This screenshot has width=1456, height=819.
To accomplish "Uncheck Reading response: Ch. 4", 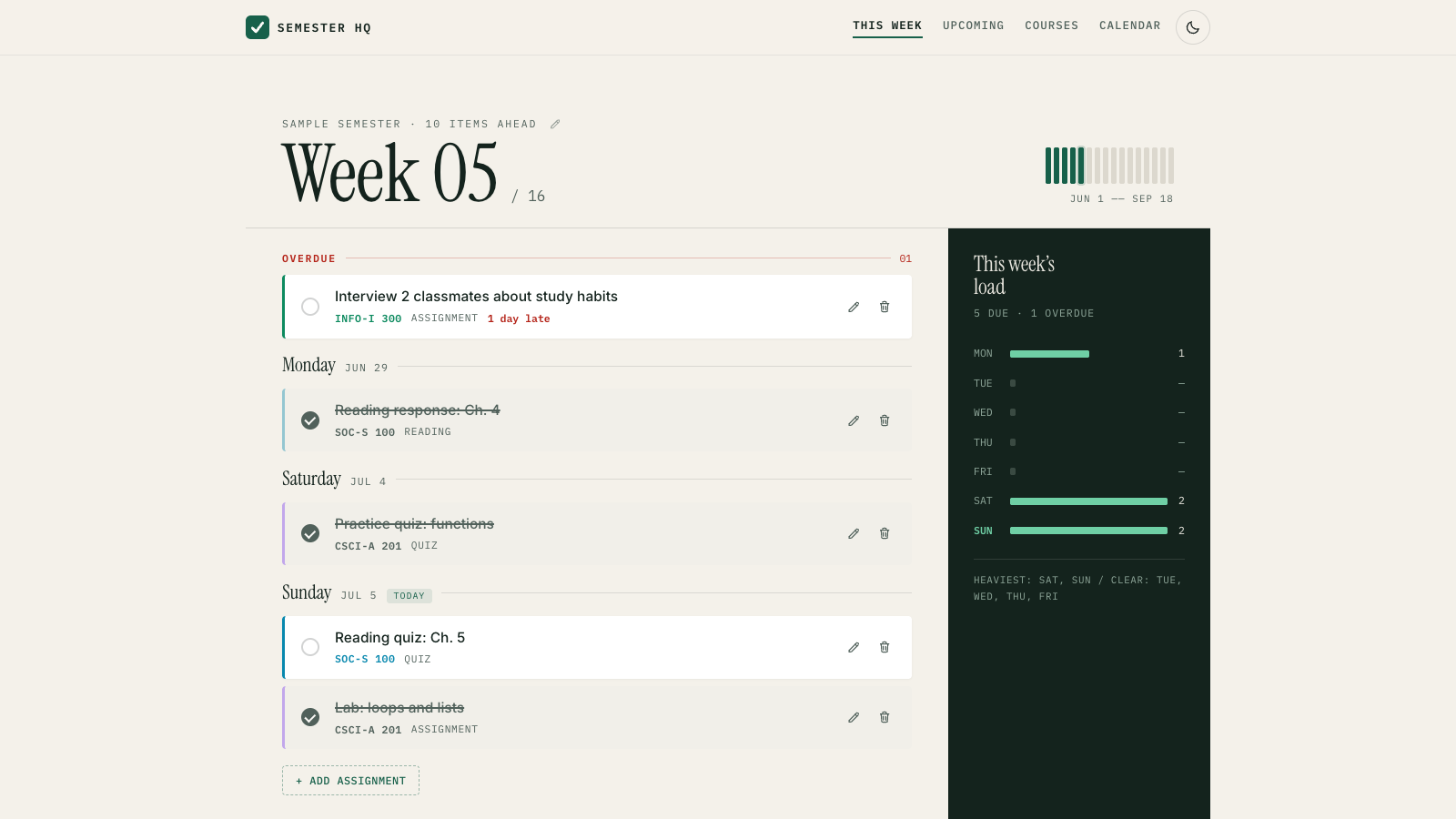I will (x=310, y=420).
